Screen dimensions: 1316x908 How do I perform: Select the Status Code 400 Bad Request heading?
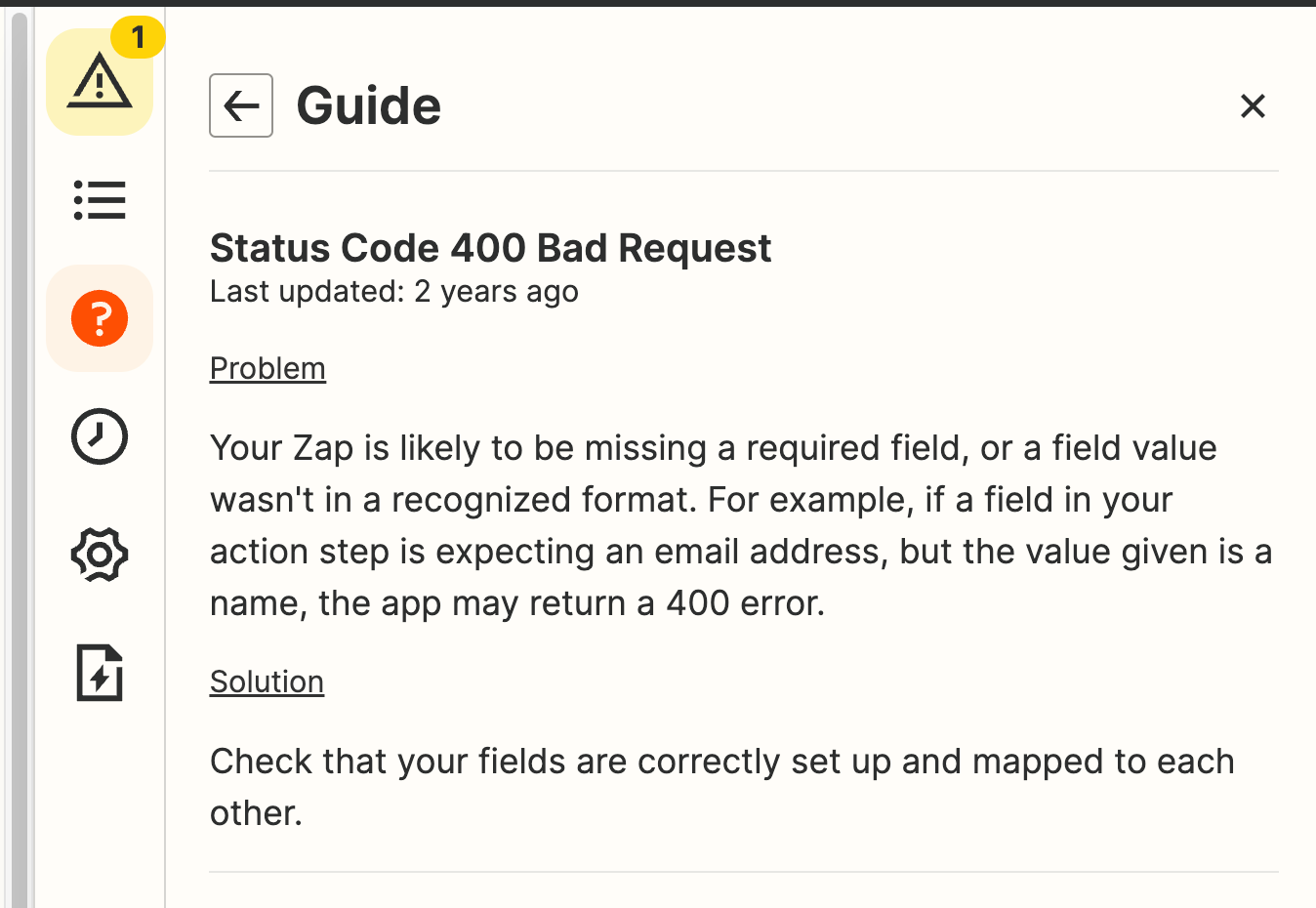click(x=490, y=248)
